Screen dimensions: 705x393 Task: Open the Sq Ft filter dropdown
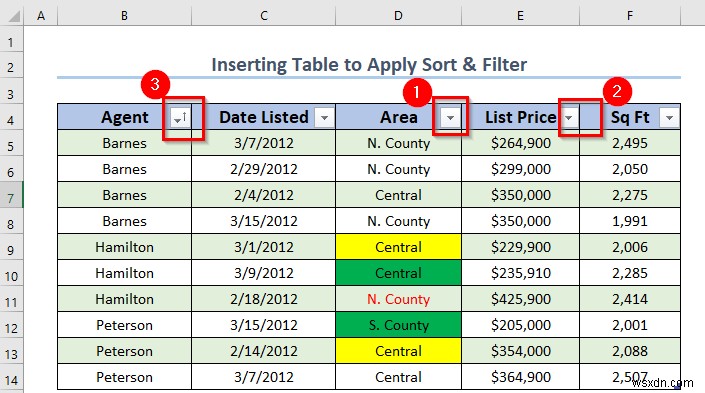pyautogui.click(x=669, y=118)
